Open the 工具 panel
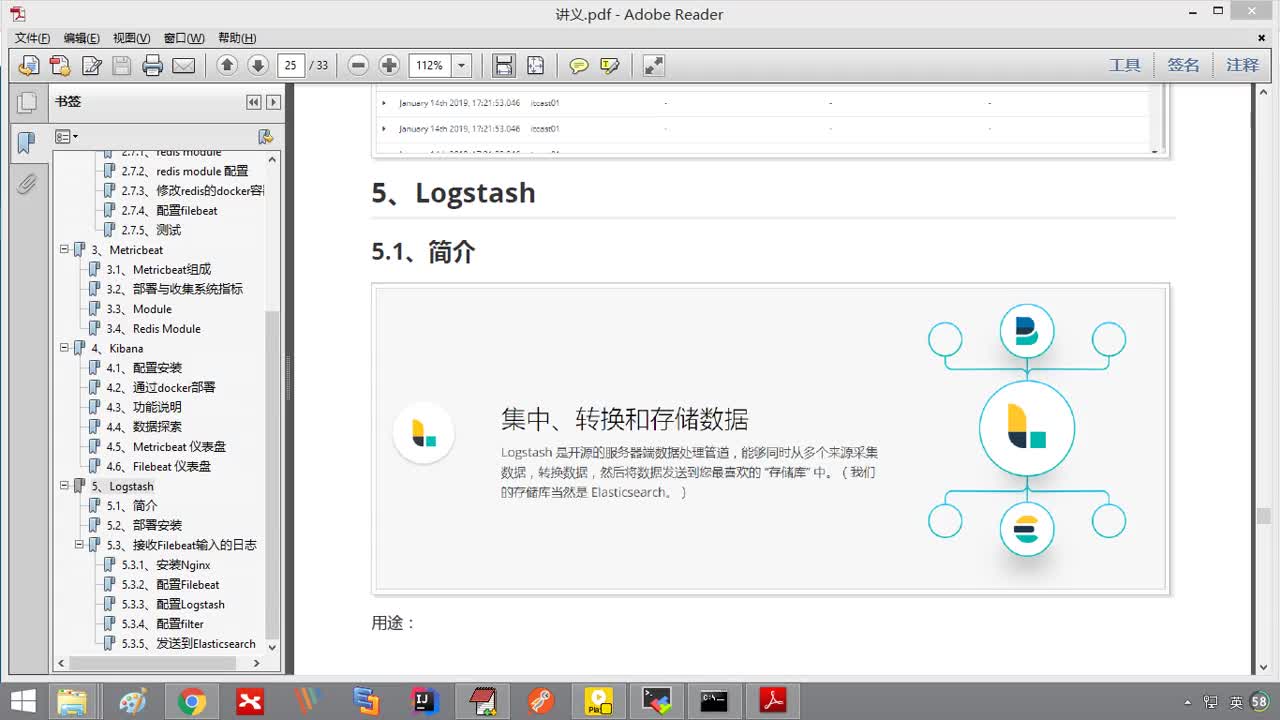 [x=1125, y=65]
